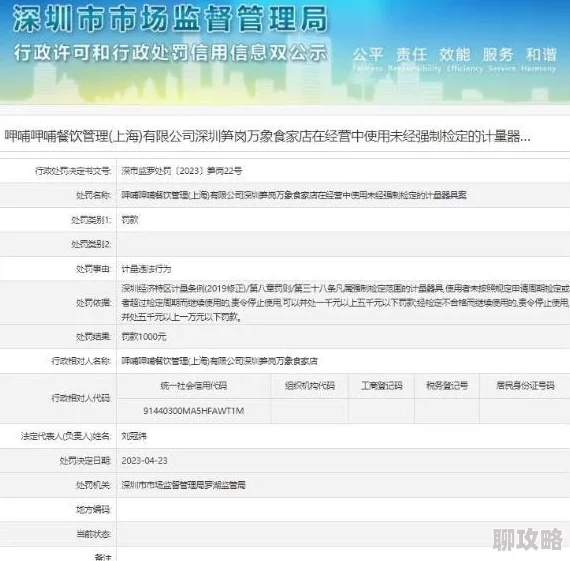Click the 公平 slogan word in banner
This screenshot has width=570, height=561.
[368, 55]
